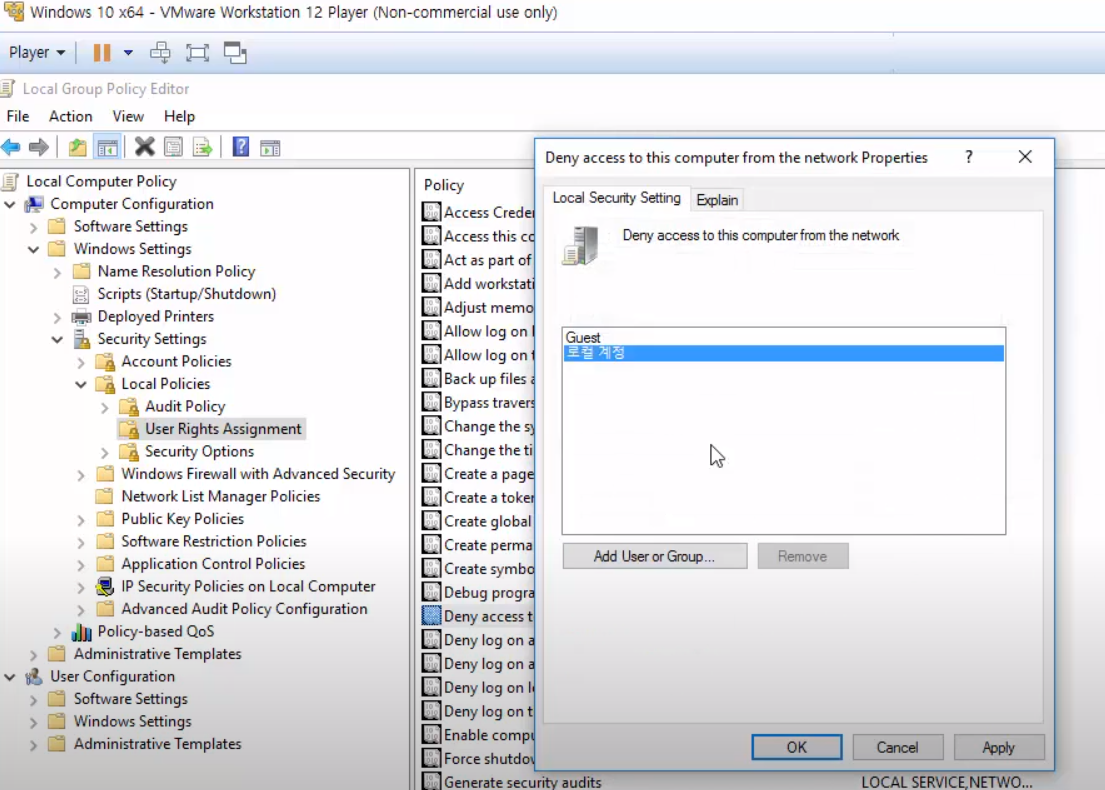Toggle the Show/Hide Console Tree icon

click(107, 147)
